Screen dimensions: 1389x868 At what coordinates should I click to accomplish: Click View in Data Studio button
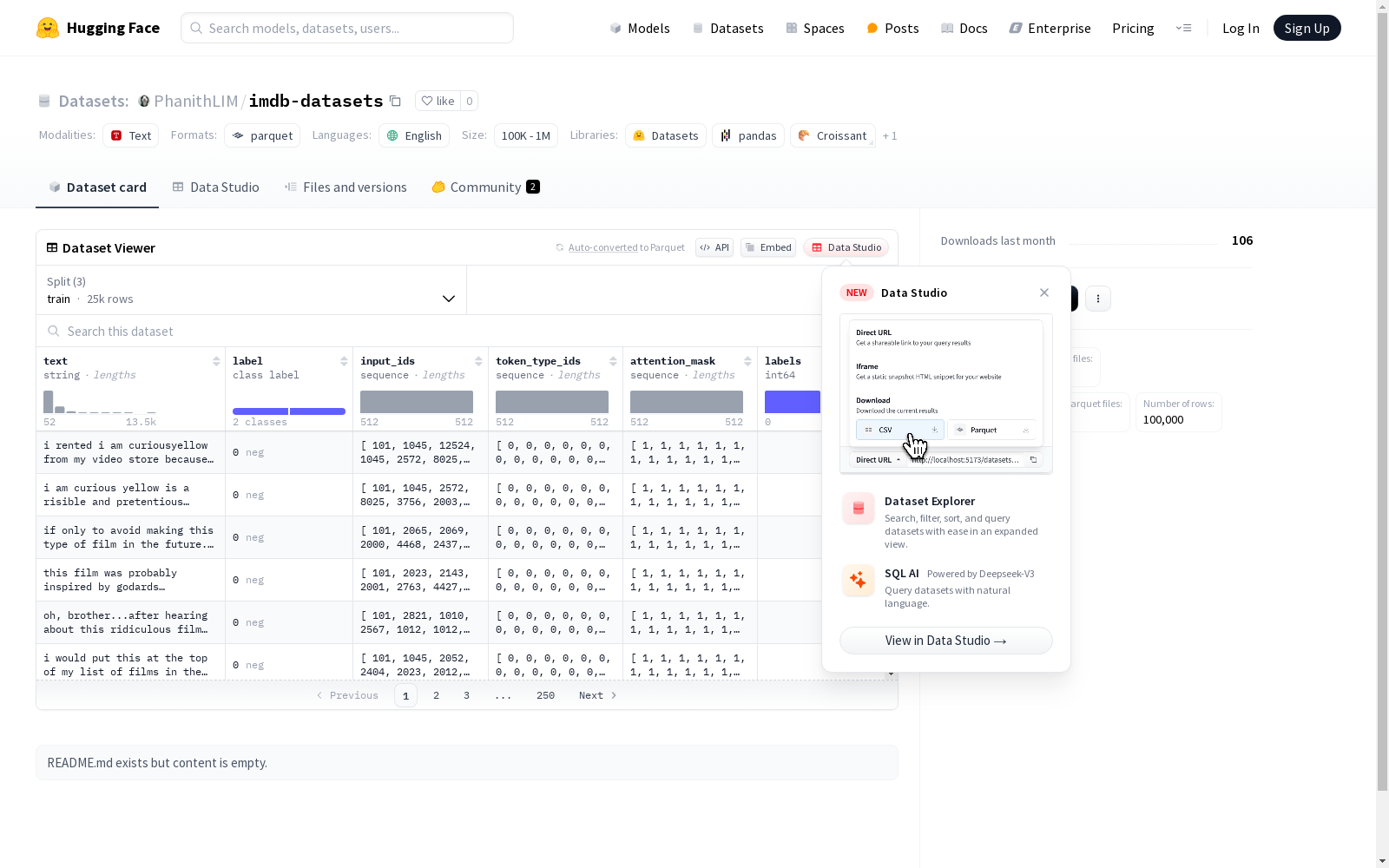(946, 641)
